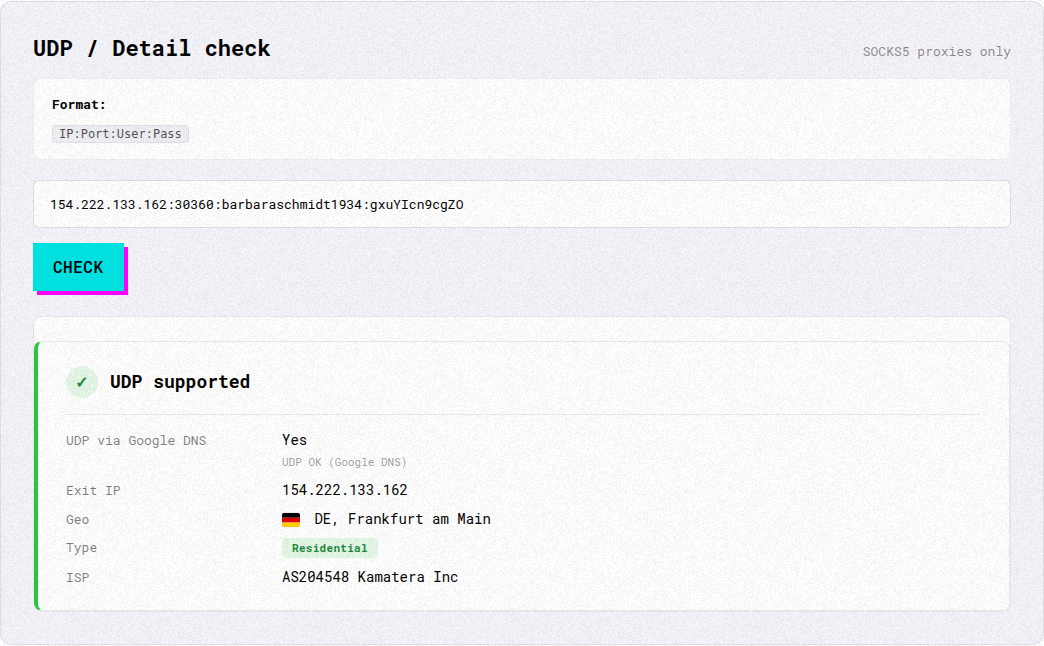Screen dimensions: 1044x646
Task: Click the Geo row label
Action: pyautogui.click(x=77, y=519)
